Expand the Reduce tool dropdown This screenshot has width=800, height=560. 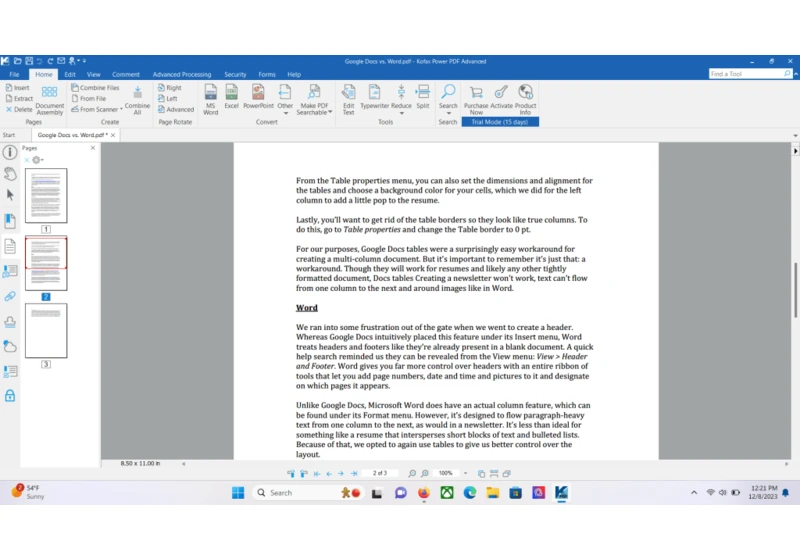click(402, 113)
